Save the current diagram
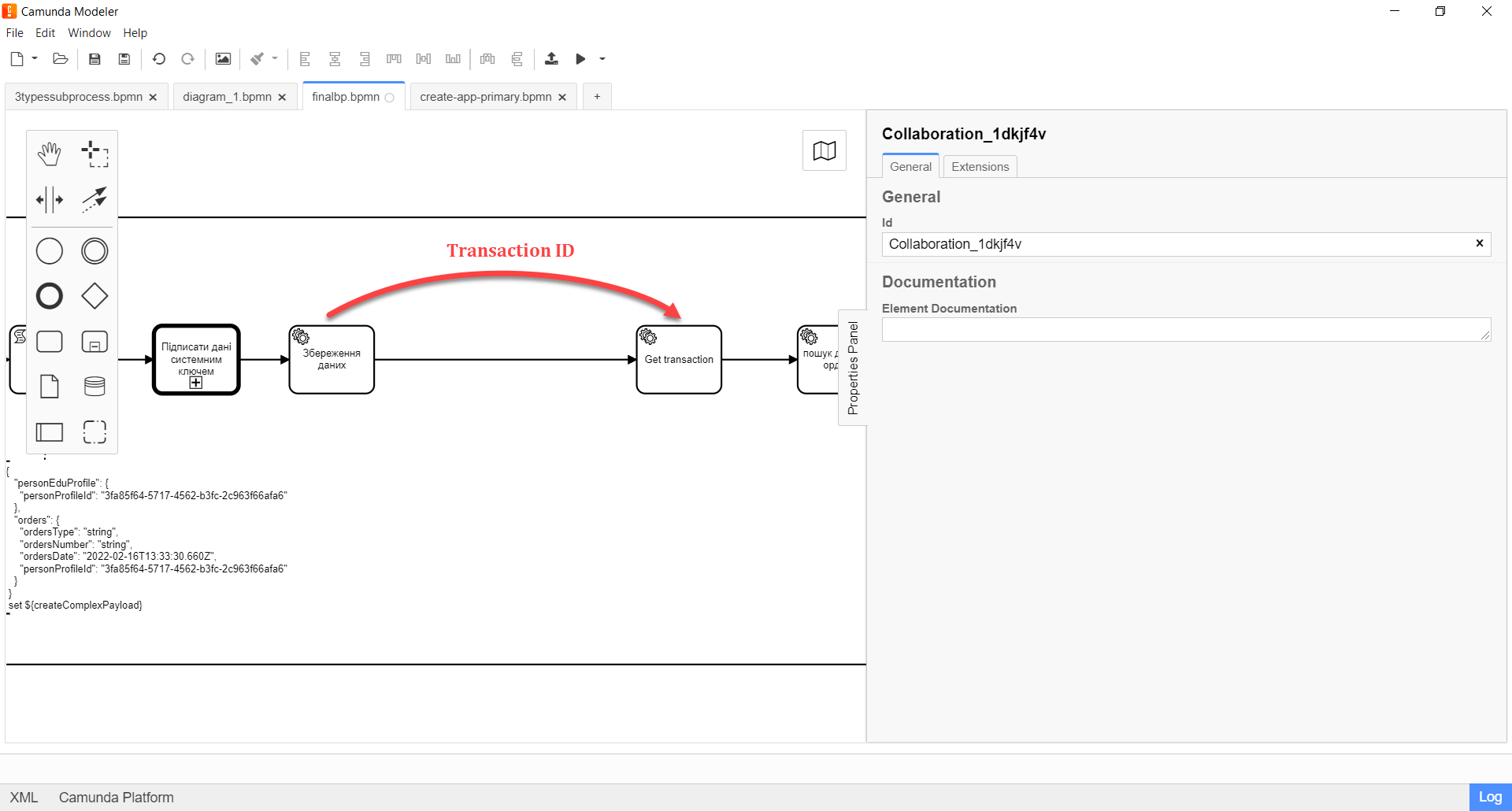Viewport: 1512px width, 811px height. tap(94, 59)
